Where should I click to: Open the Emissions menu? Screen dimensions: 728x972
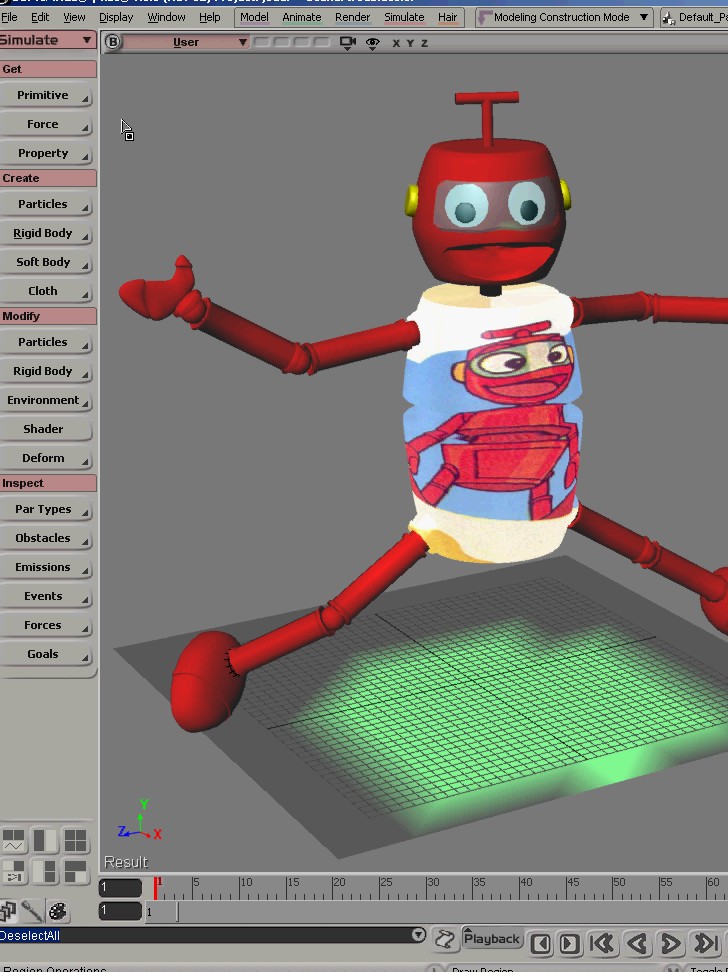(46, 568)
